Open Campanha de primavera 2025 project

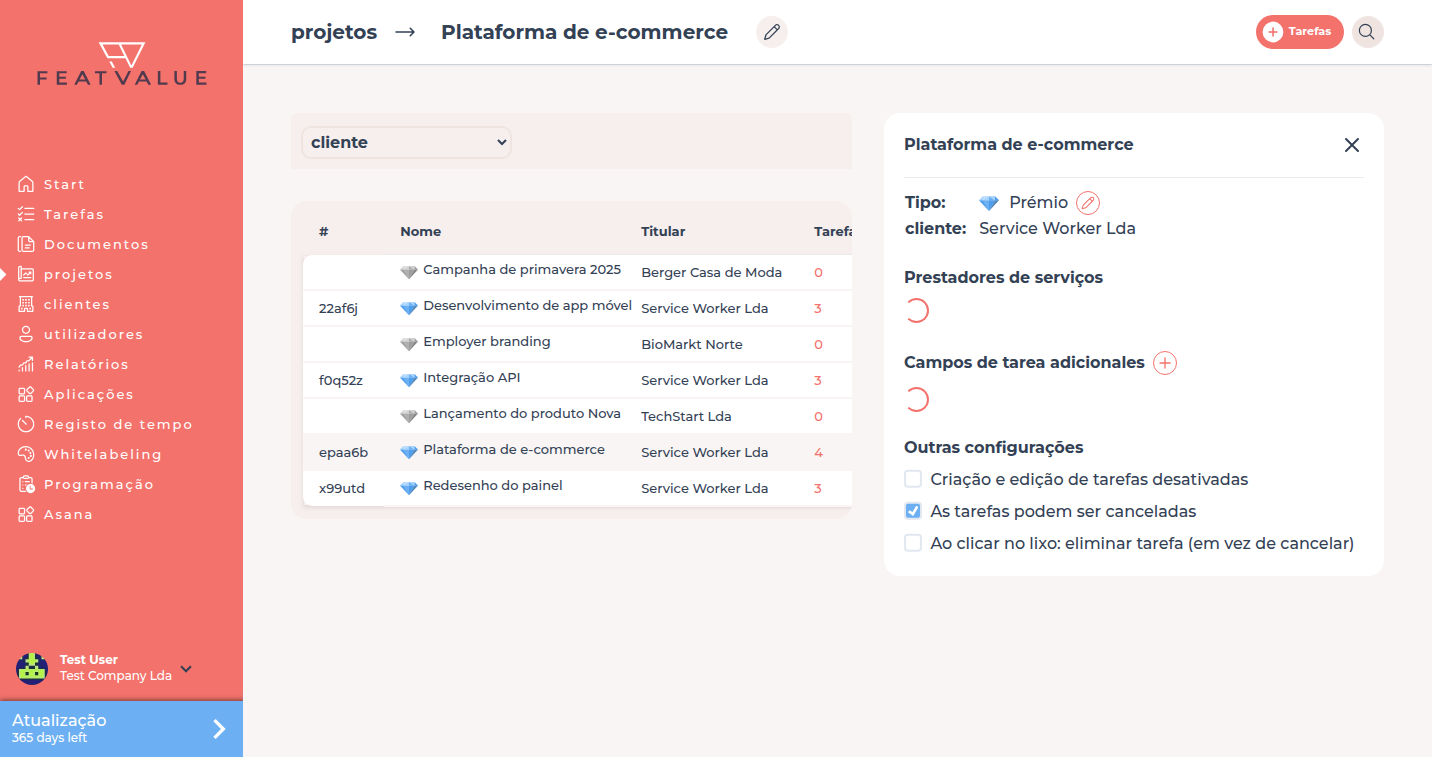(x=522, y=270)
